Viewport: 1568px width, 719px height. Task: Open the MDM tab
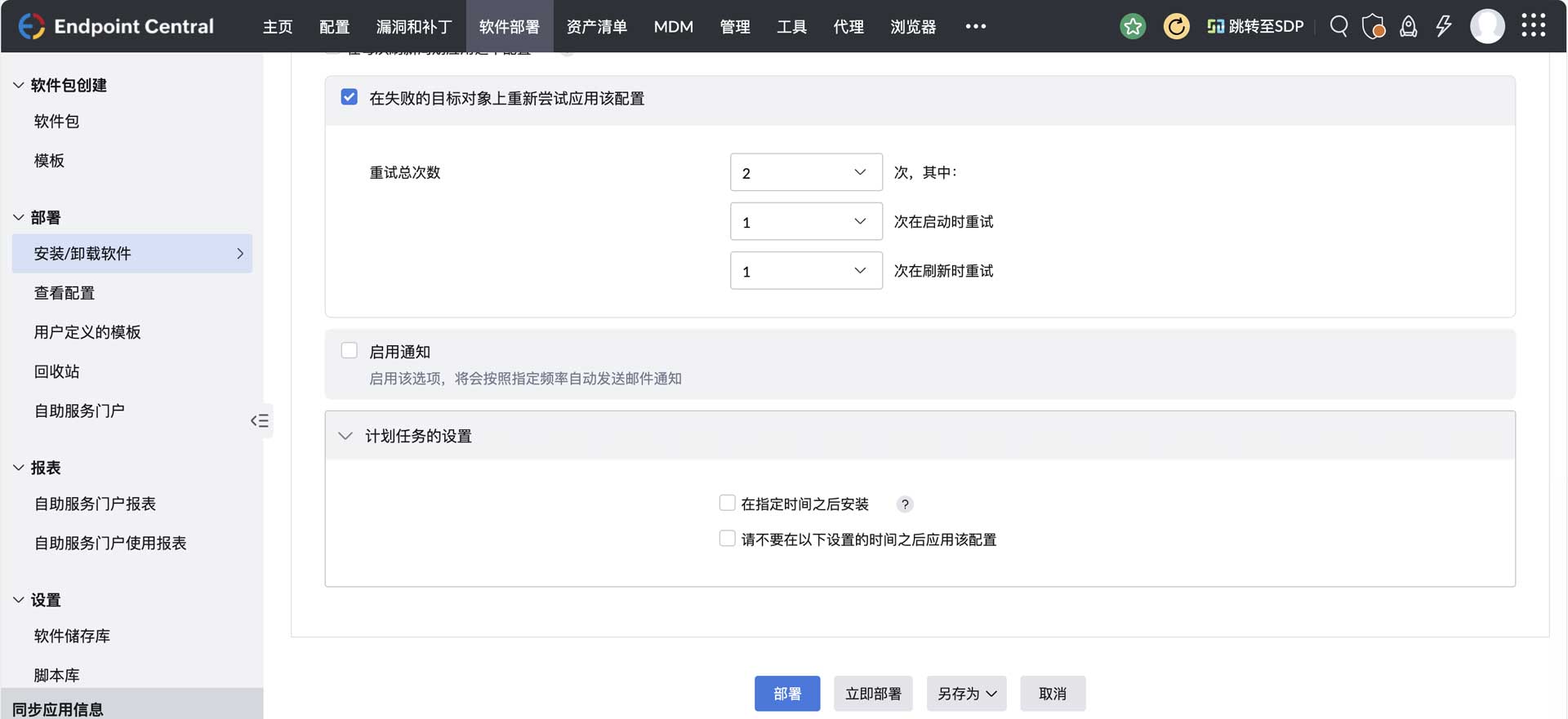tap(674, 26)
